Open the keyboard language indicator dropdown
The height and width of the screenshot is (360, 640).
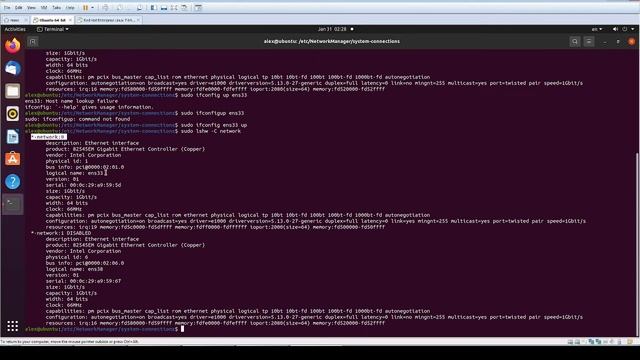click(x=597, y=29)
